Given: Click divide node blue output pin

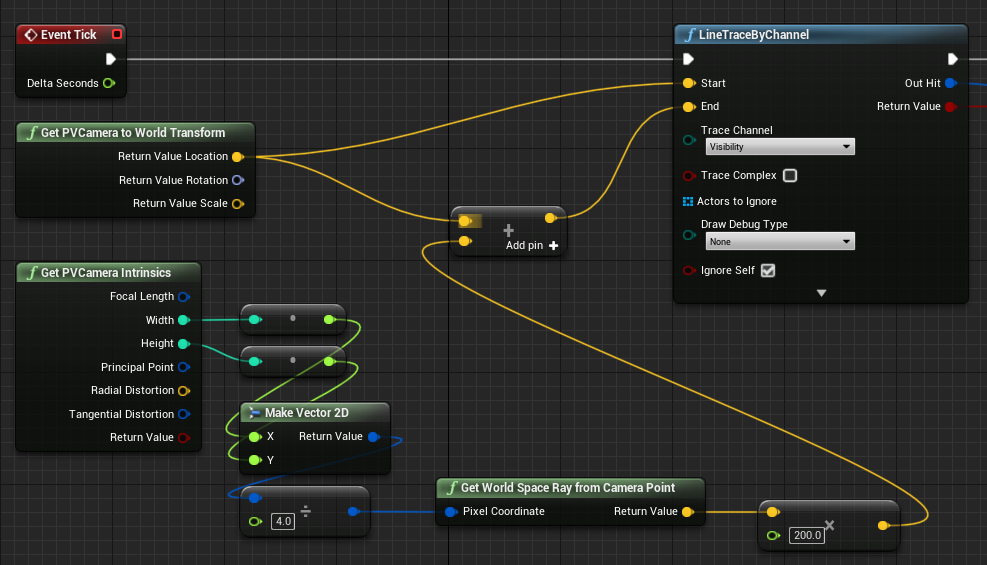Looking at the screenshot, I should 354,512.
